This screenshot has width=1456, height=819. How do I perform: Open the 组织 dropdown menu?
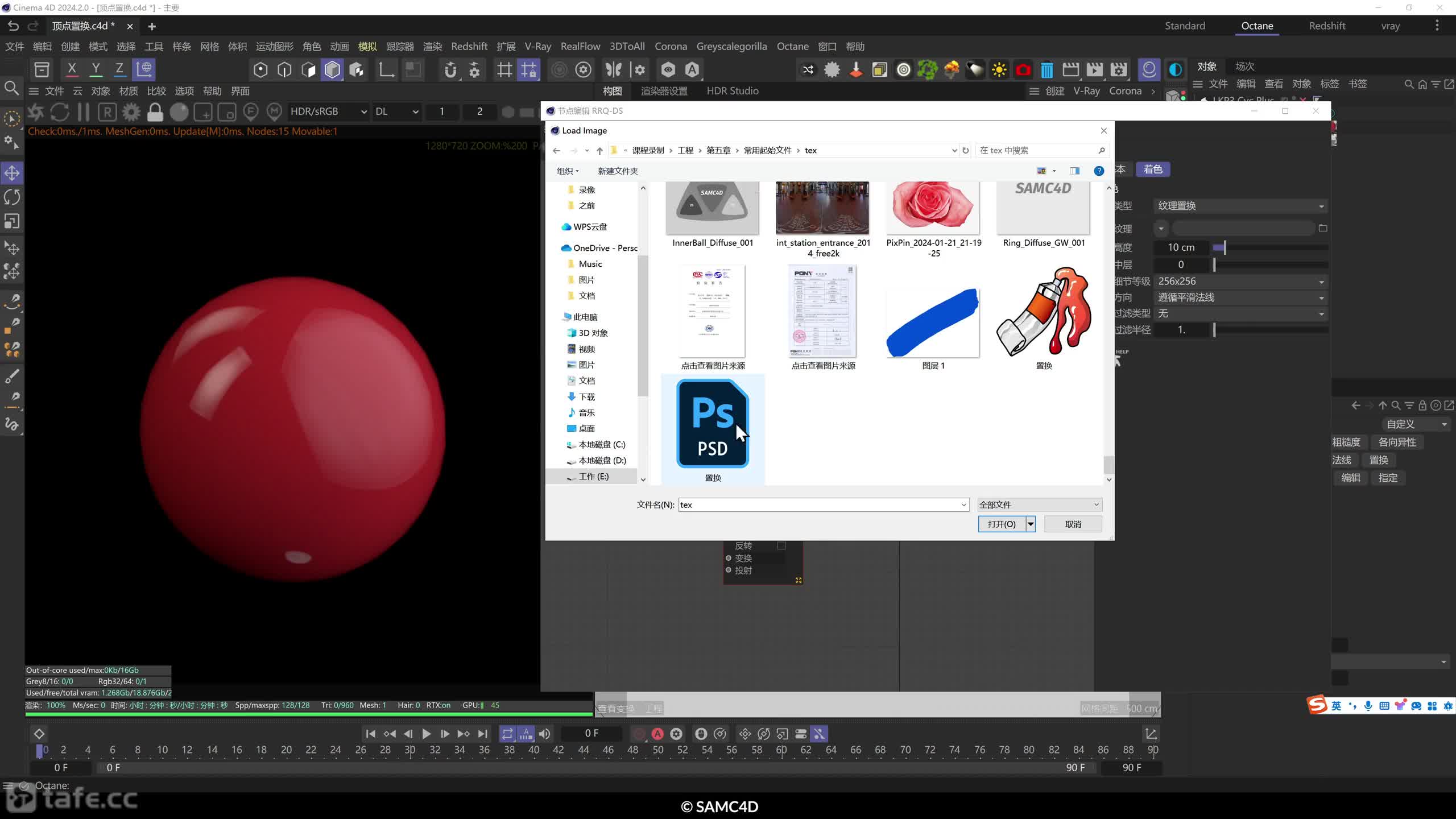pyautogui.click(x=568, y=171)
